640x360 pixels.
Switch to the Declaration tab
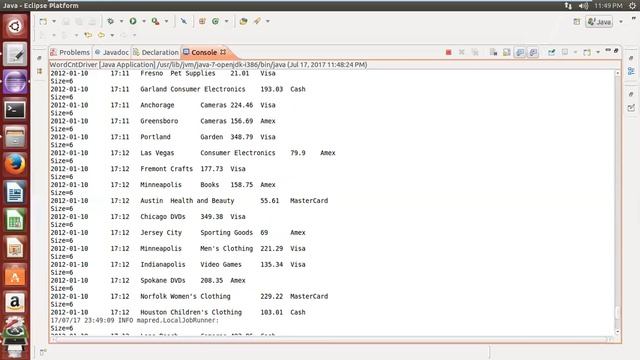(156, 52)
